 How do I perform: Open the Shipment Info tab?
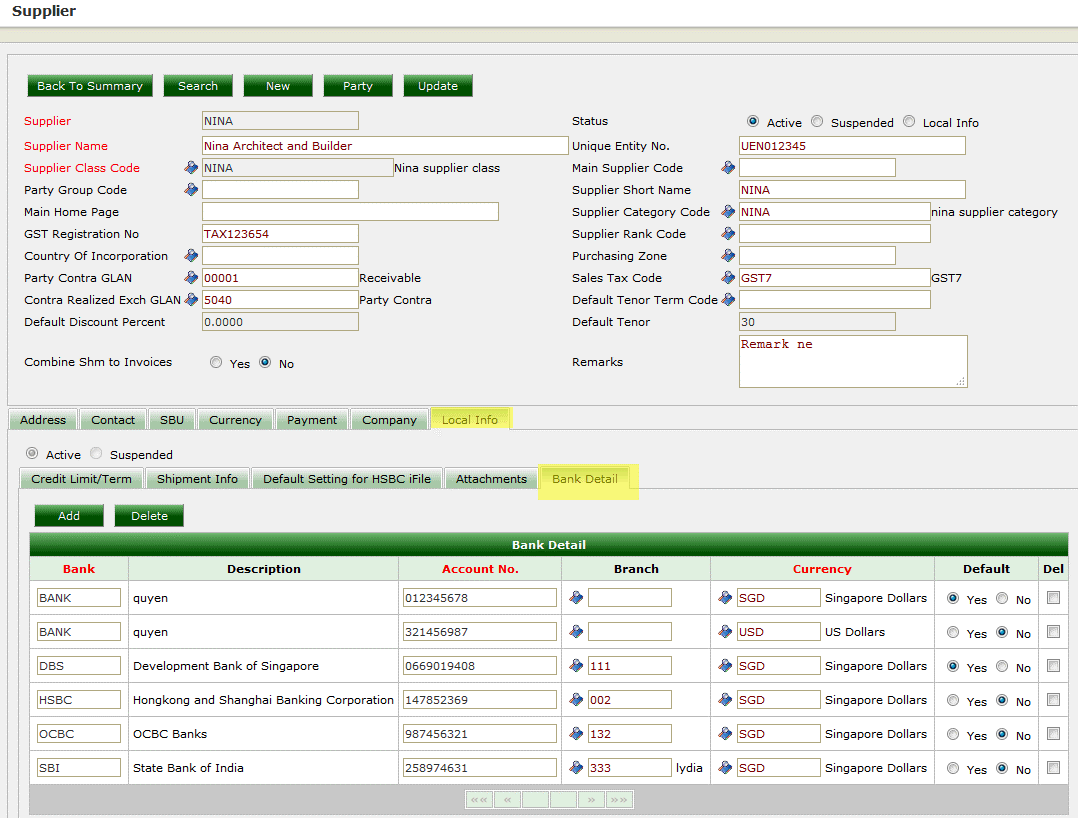click(197, 478)
